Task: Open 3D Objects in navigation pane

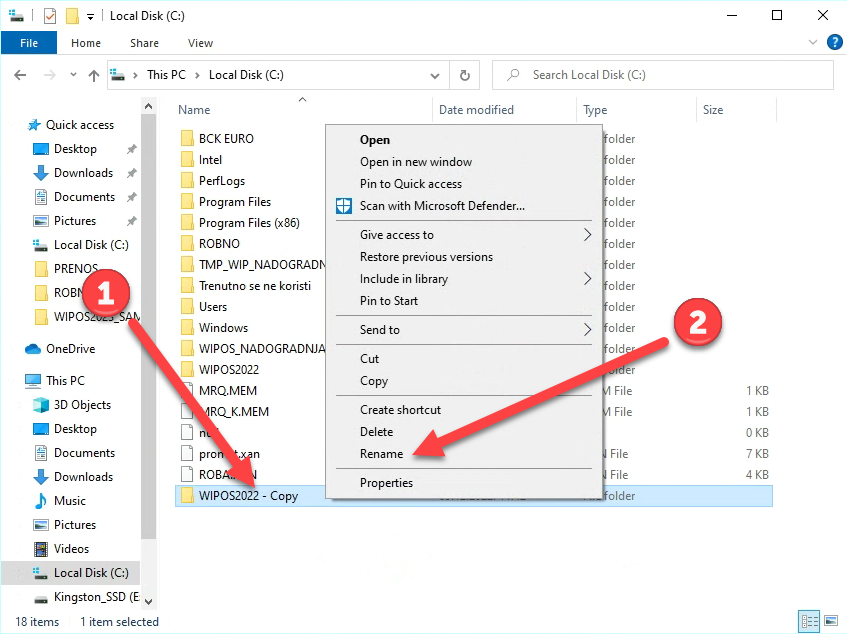Action: (x=82, y=405)
